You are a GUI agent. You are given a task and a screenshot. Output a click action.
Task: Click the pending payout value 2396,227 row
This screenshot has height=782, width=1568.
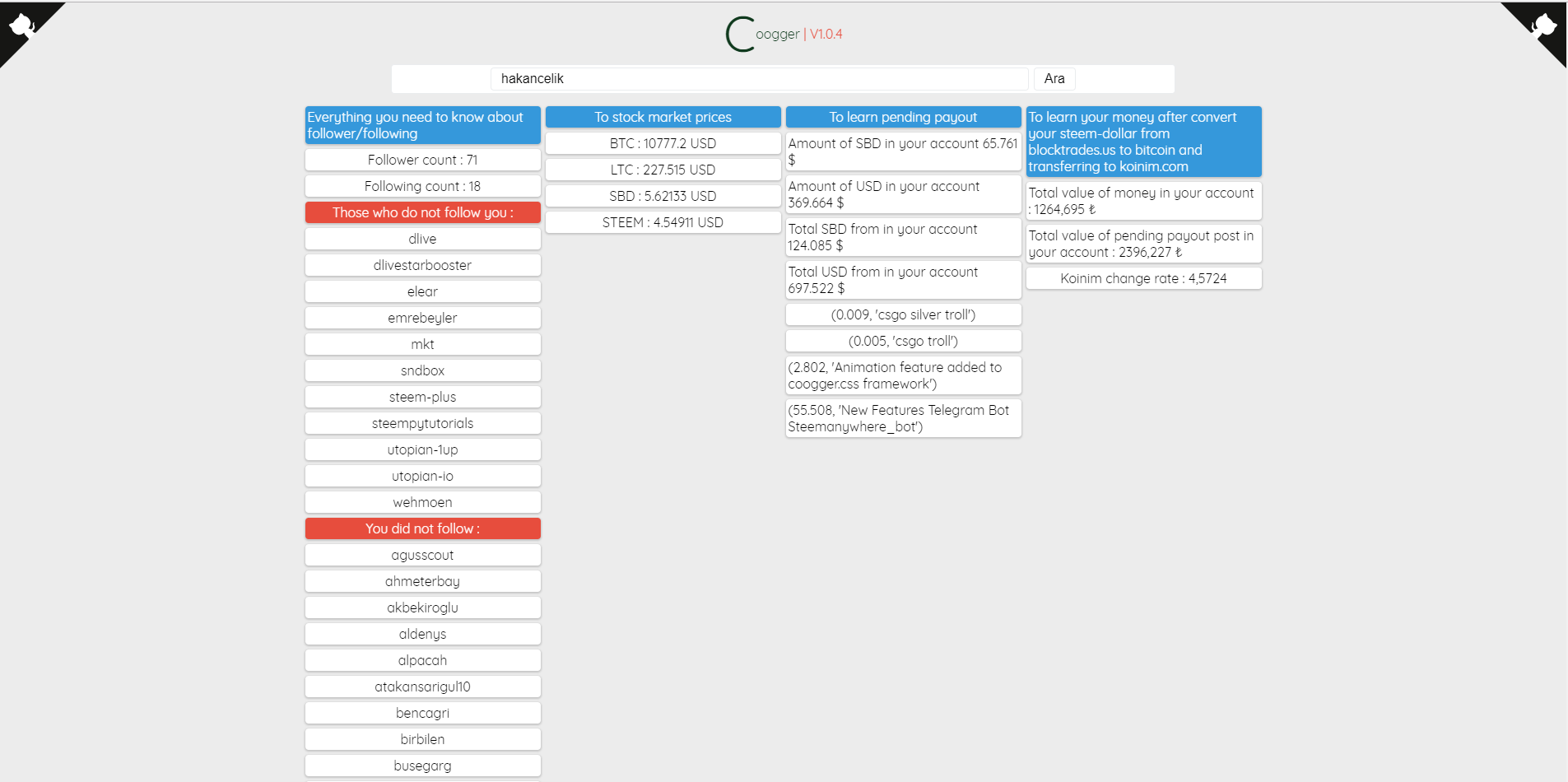(1144, 244)
